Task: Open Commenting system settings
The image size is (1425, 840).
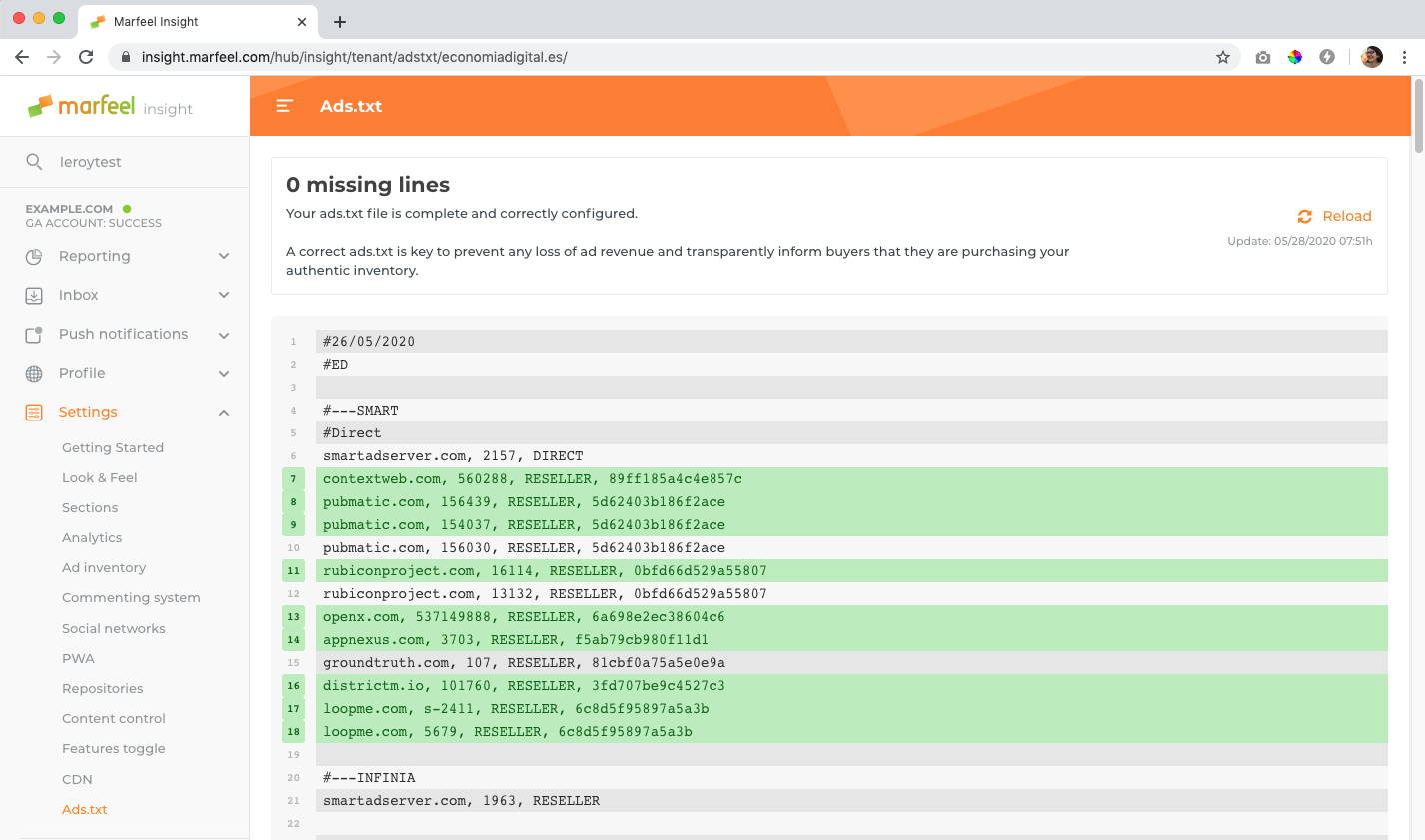Action: coord(131,598)
